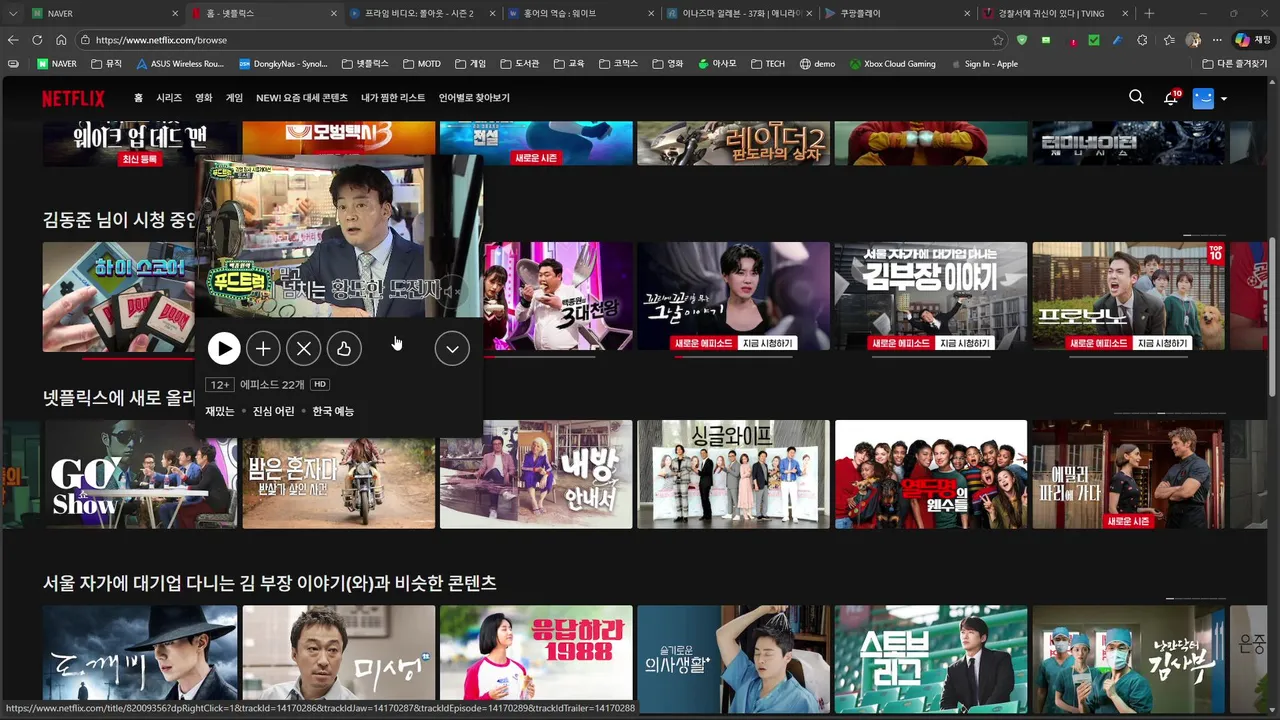Open the TECH bookmarks folder

[x=768, y=64]
